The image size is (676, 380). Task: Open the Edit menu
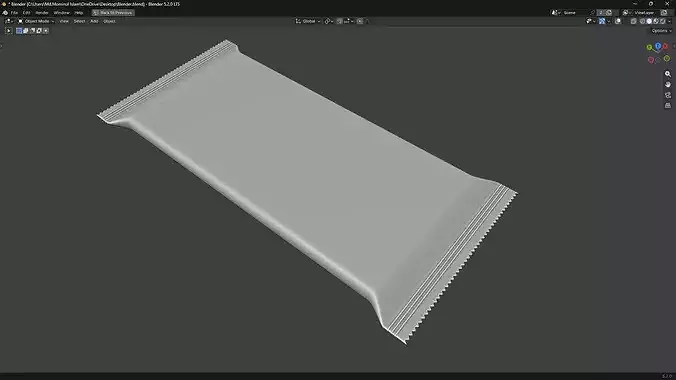(26, 13)
